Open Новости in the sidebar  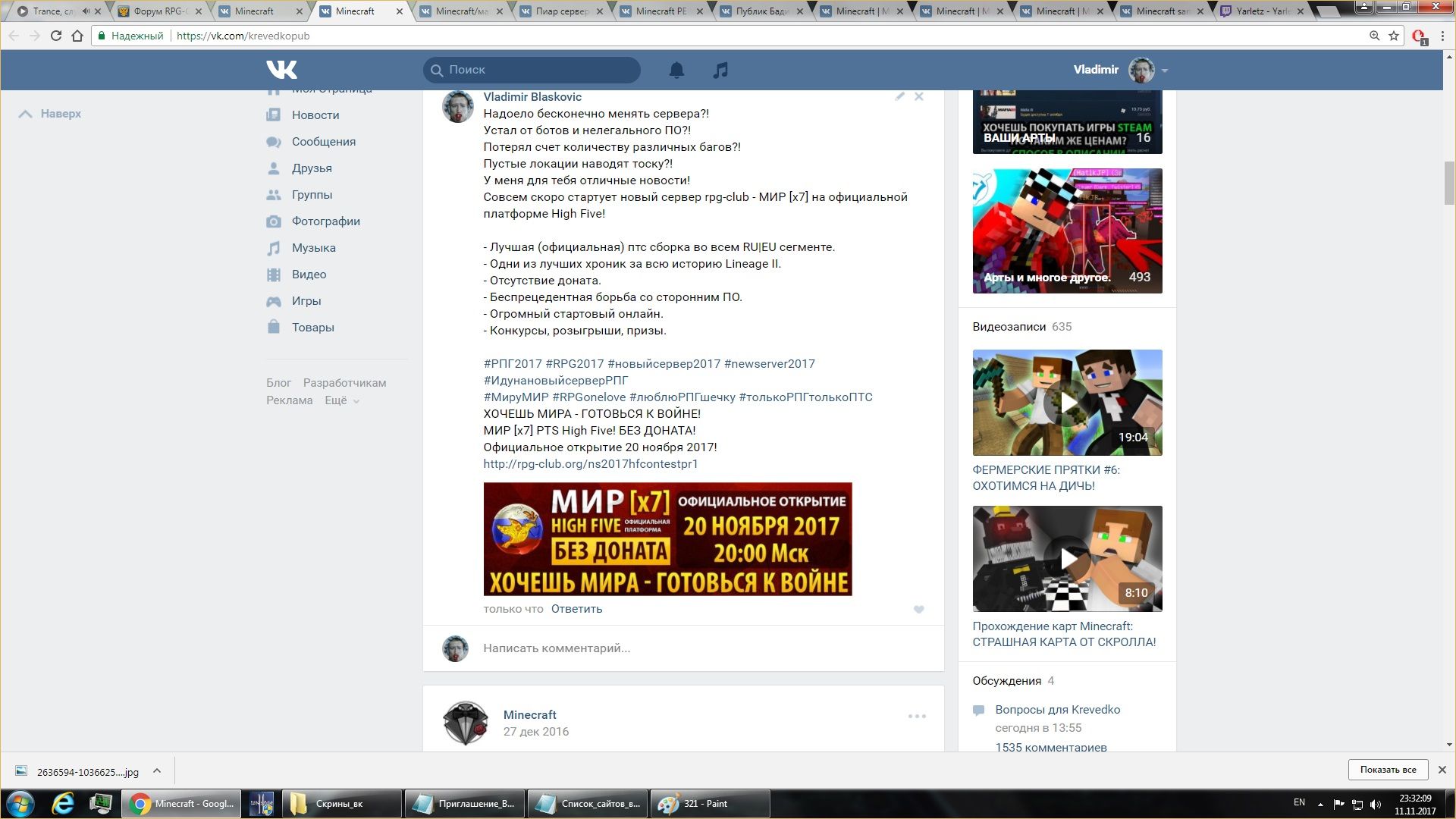point(315,115)
